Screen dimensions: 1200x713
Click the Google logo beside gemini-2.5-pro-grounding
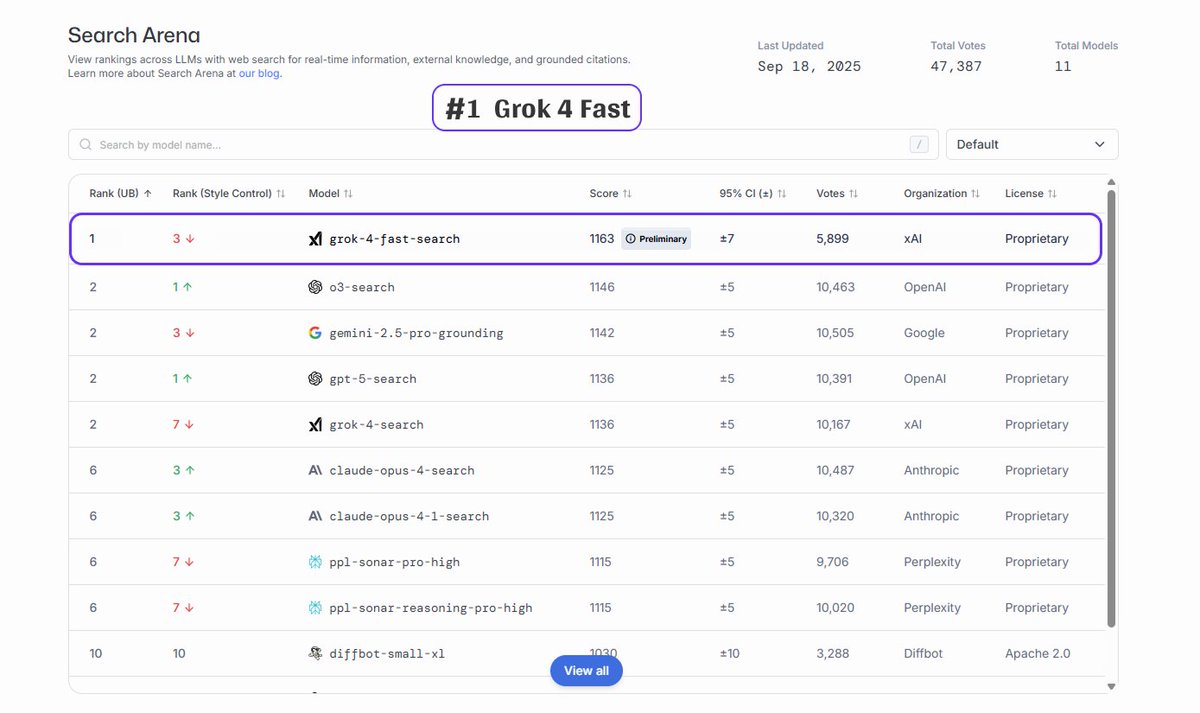[315, 333]
